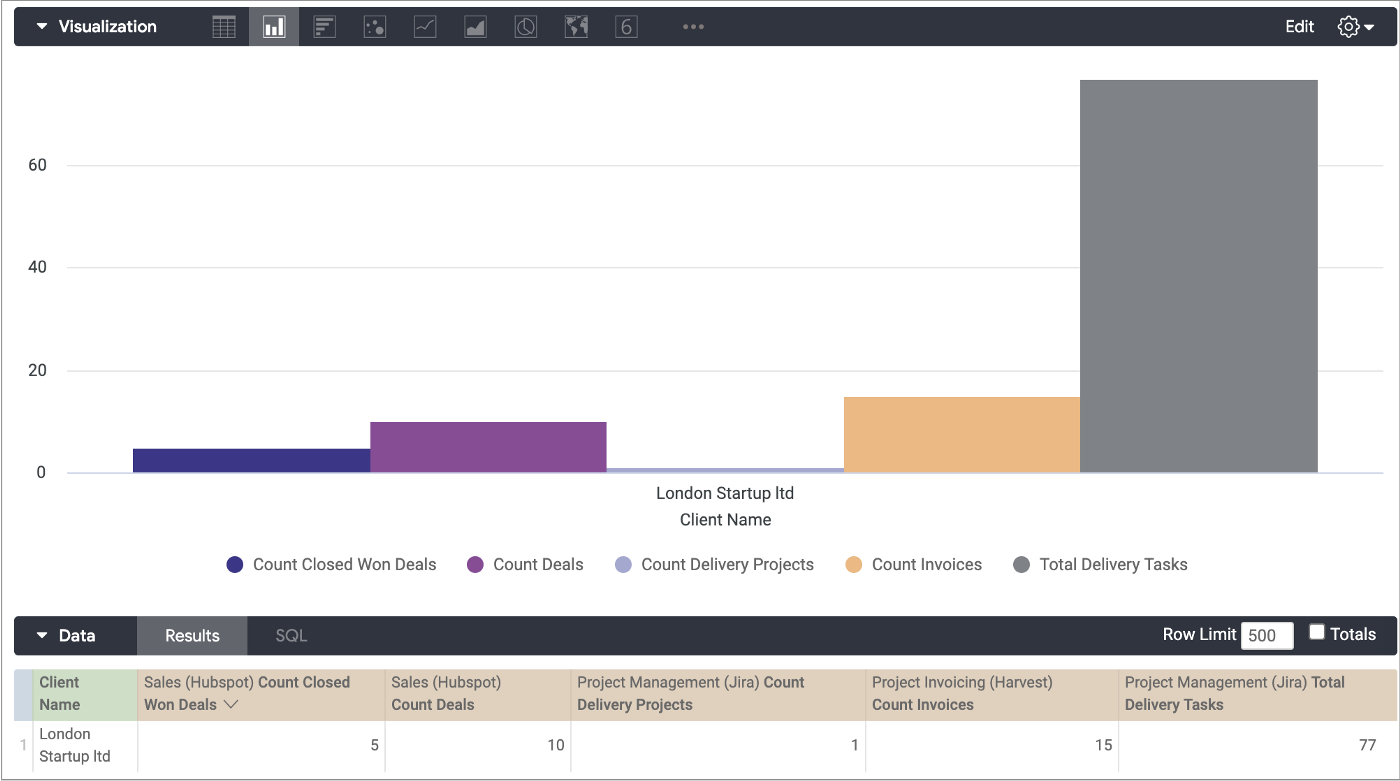Open the Results tab

[x=192, y=636]
